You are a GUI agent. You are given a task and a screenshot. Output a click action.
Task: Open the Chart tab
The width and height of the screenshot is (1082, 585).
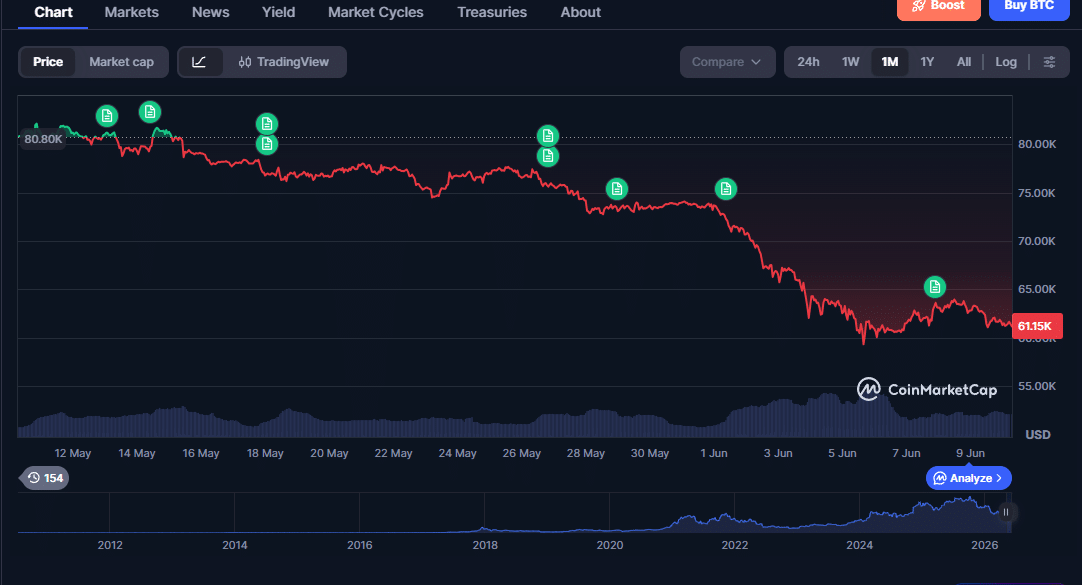(x=53, y=12)
